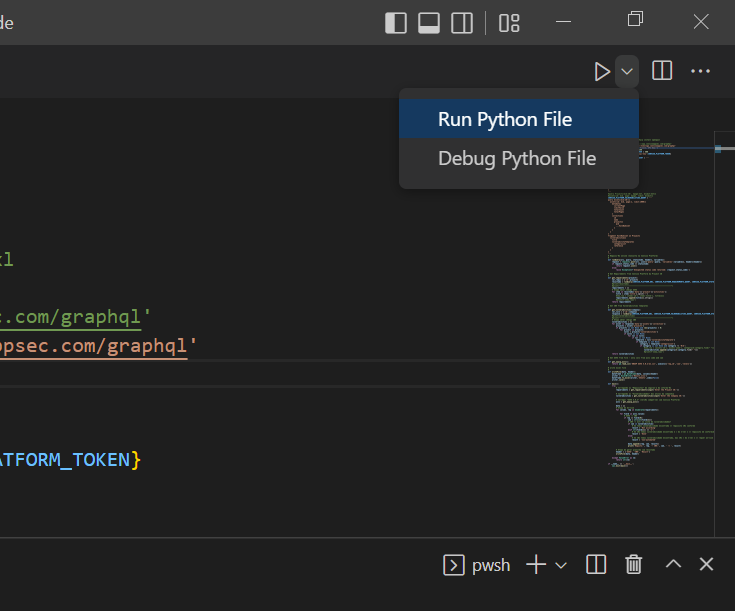The width and height of the screenshot is (735, 611).
Task: Toggle the primary side bar layout icon
Action: click(396, 23)
